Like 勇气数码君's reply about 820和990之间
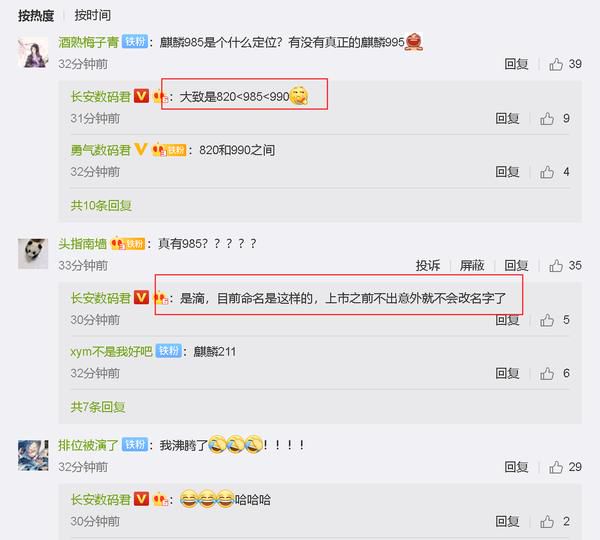 click(547, 172)
